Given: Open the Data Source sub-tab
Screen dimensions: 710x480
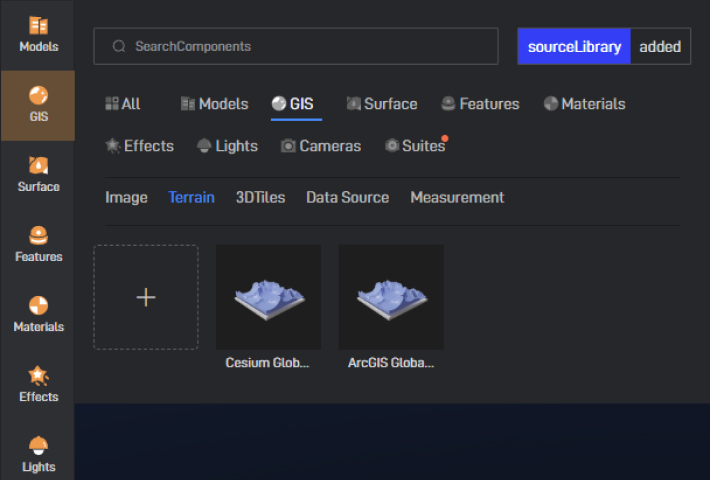Looking at the screenshot, I should coord(347,197).
